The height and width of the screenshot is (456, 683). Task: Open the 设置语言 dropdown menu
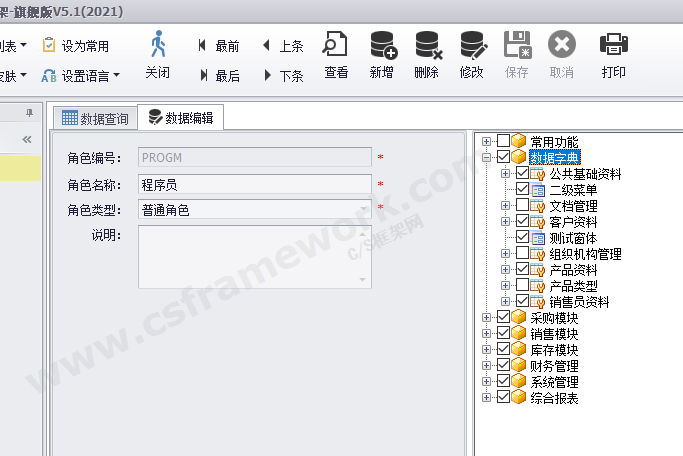coord(81,75)
